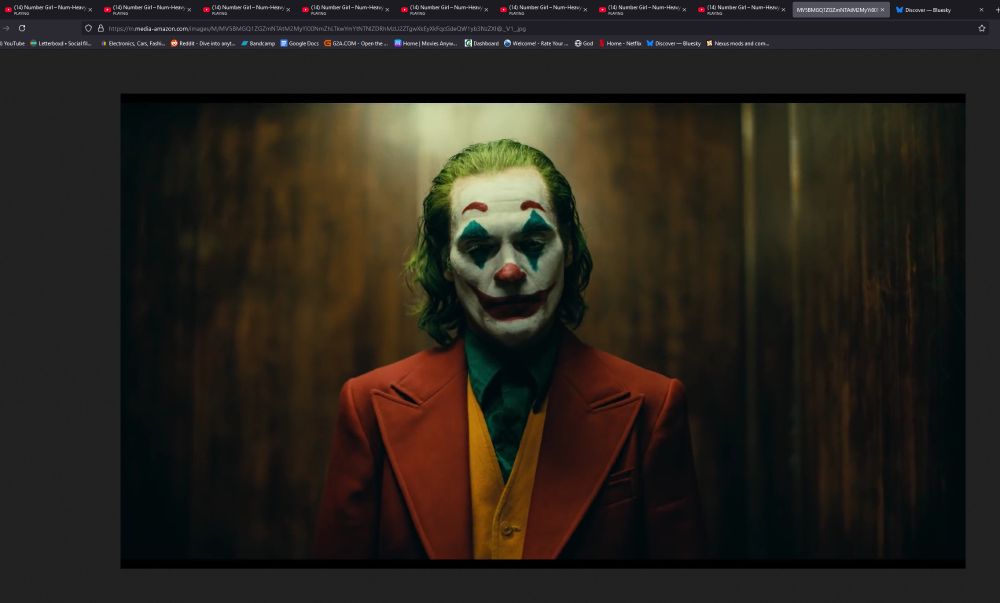The image size is (1000, 603).
Task: Open the tracking protection shield icon
Action: (88, 28)
